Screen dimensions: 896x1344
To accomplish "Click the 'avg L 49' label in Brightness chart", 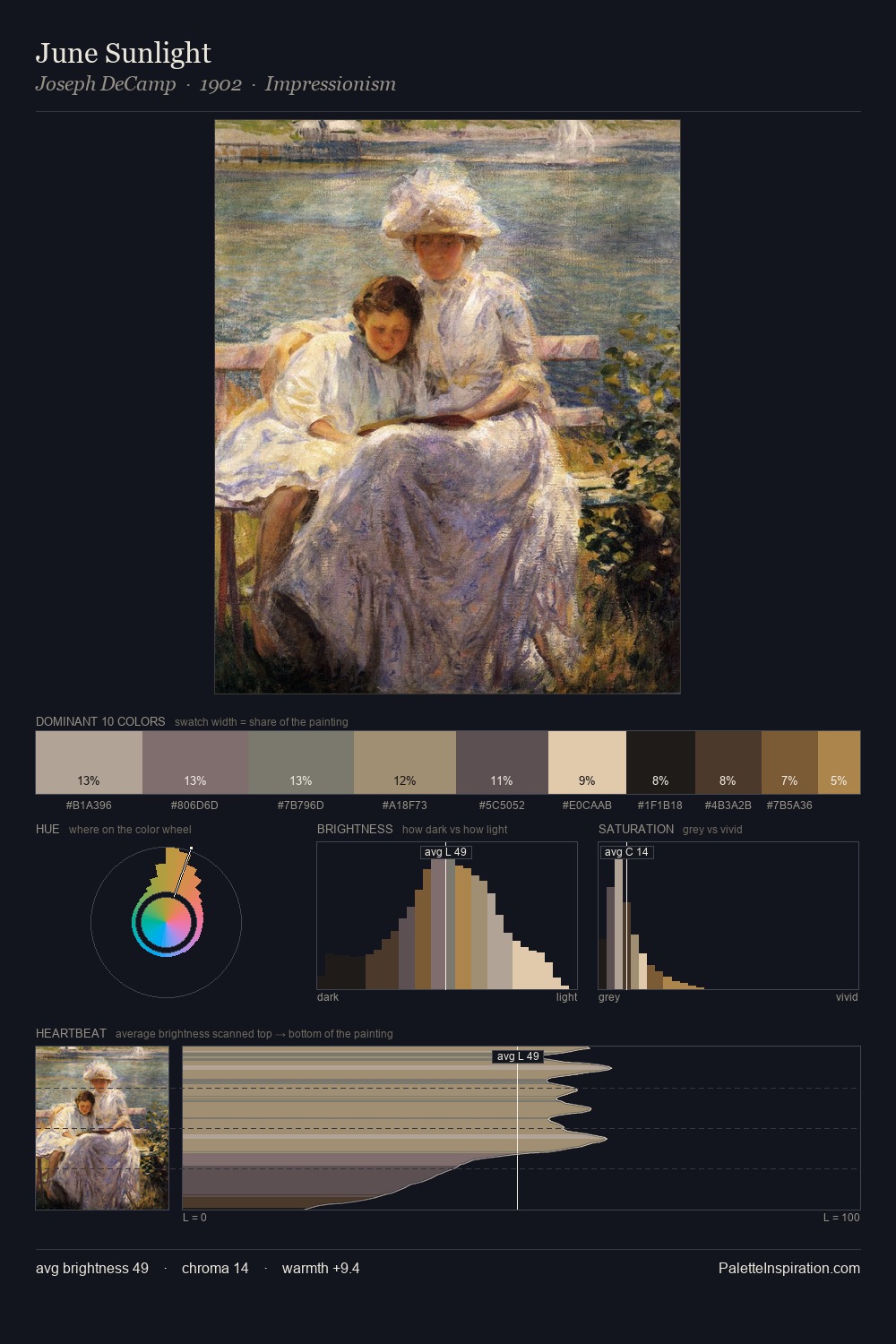I will click(445, 852).
